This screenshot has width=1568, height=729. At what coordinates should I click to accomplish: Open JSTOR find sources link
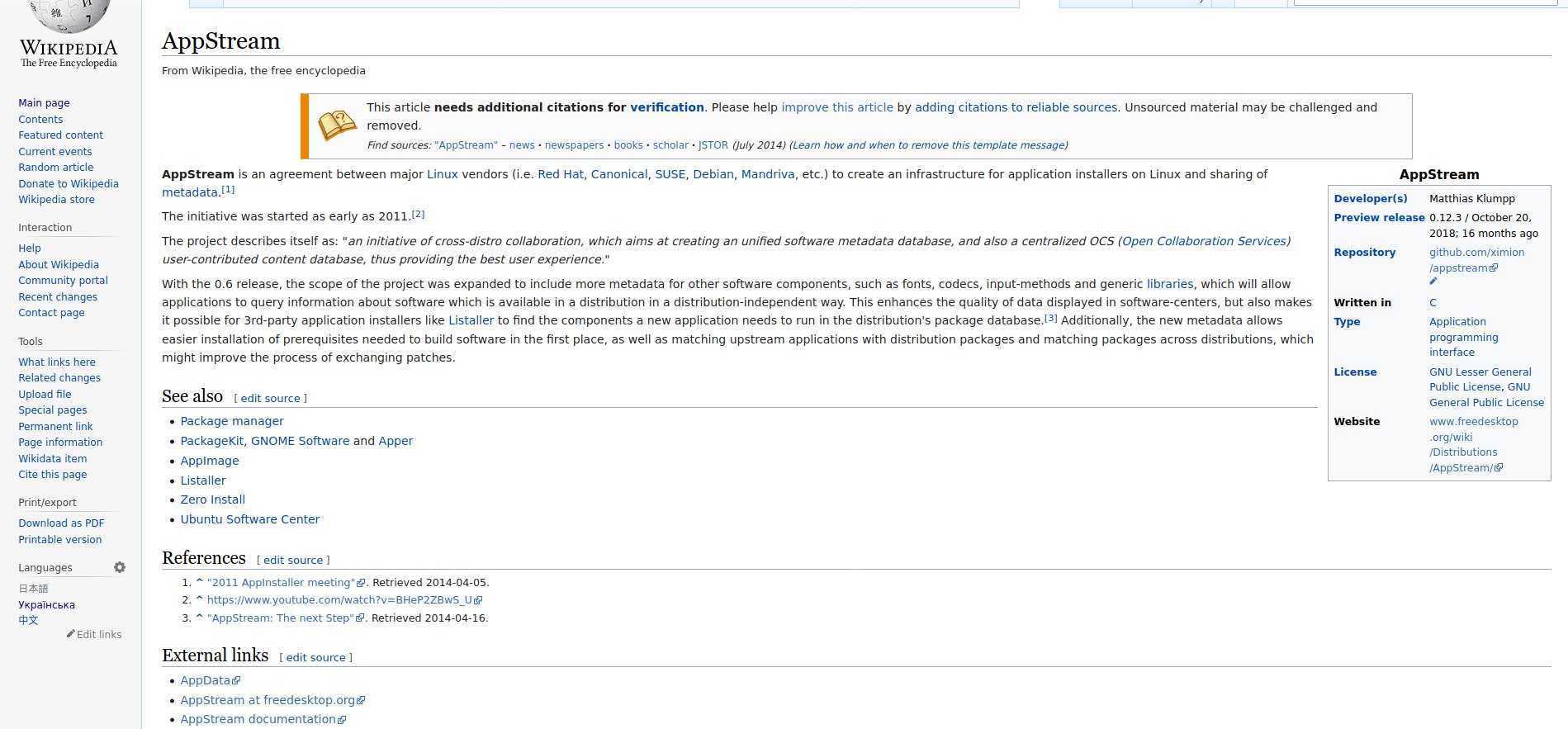[713, 145]
